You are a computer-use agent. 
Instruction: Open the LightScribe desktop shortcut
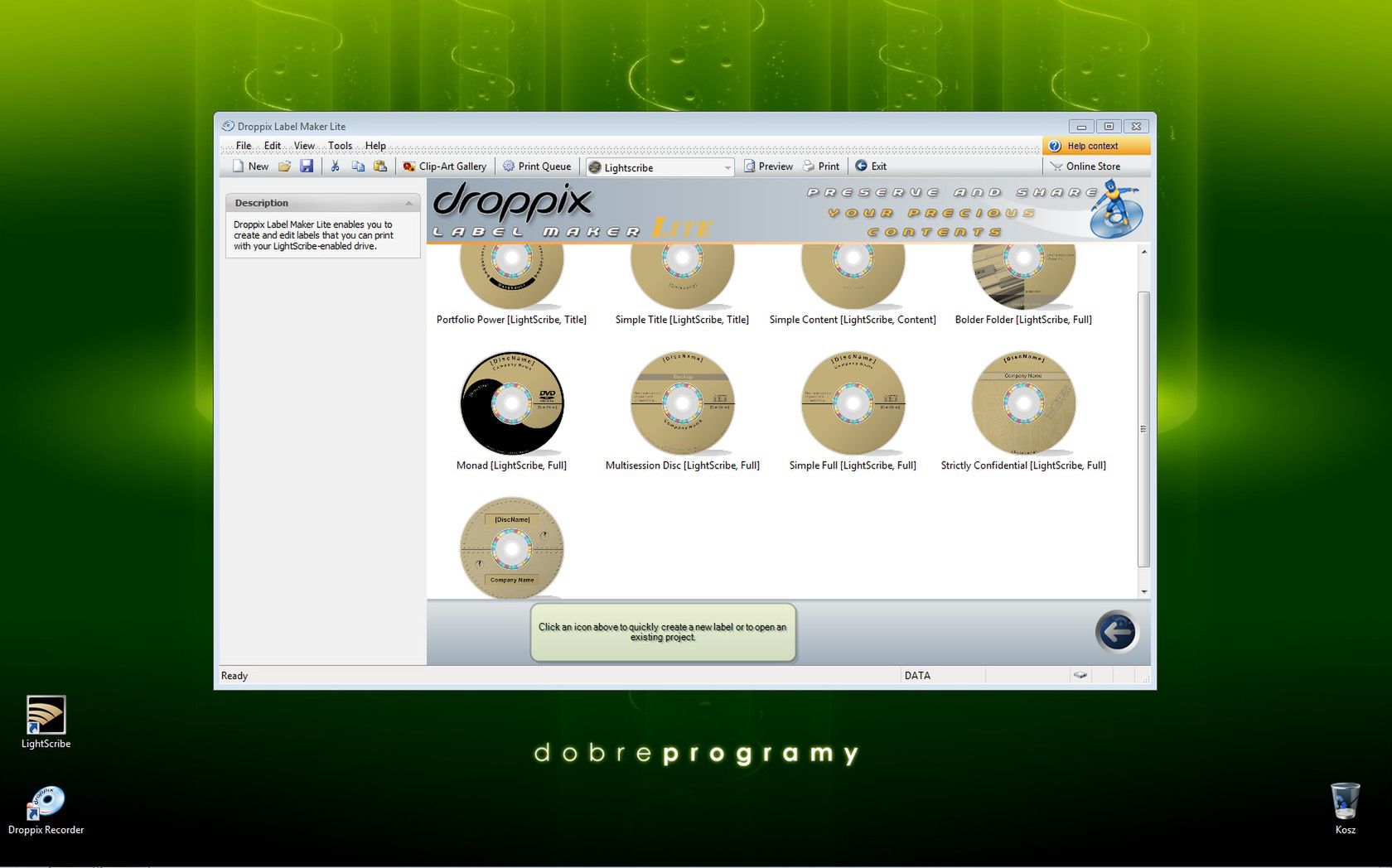pyautogui.click(x=46, y=722)
